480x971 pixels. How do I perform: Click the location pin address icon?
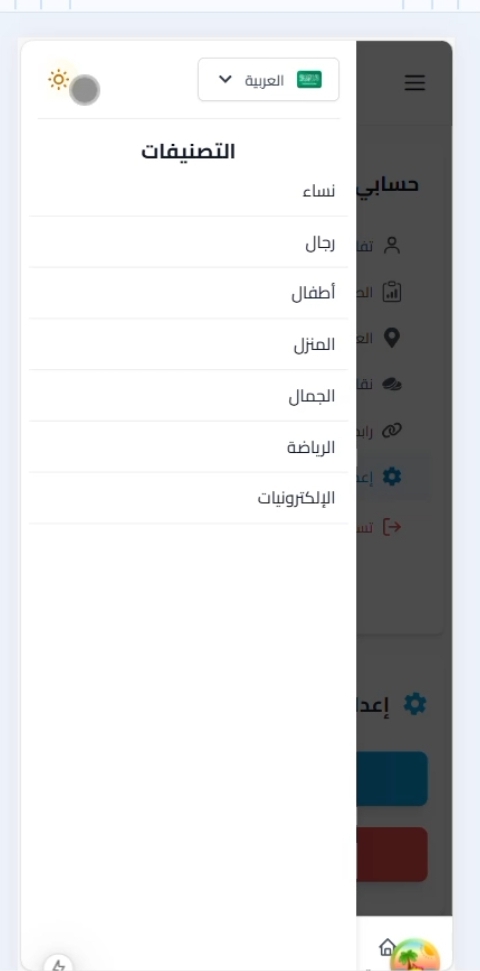(392, 338)
